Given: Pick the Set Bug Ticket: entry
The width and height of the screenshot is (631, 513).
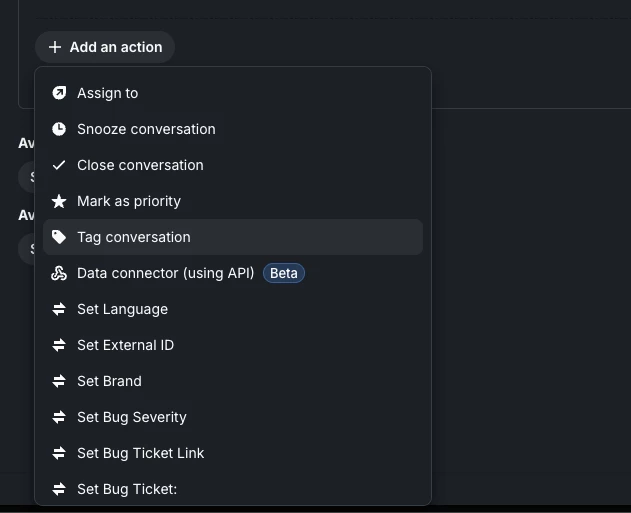Looking at the screenshot, I should [x=233, y=489].
